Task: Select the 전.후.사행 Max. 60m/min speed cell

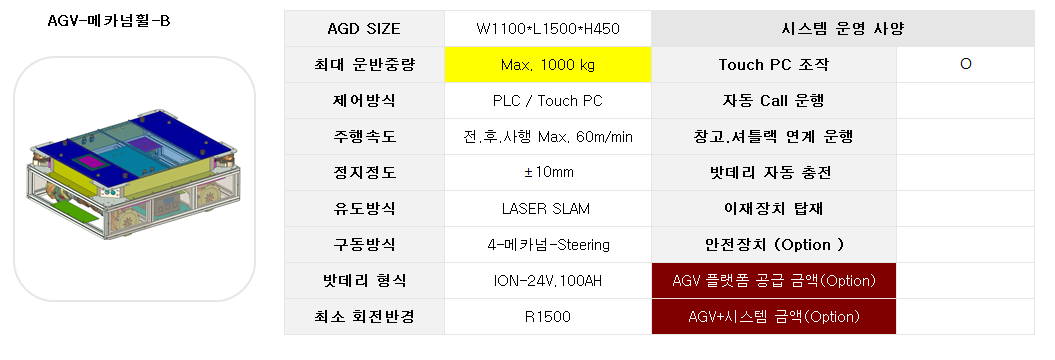Action: [x=548, y=137]
